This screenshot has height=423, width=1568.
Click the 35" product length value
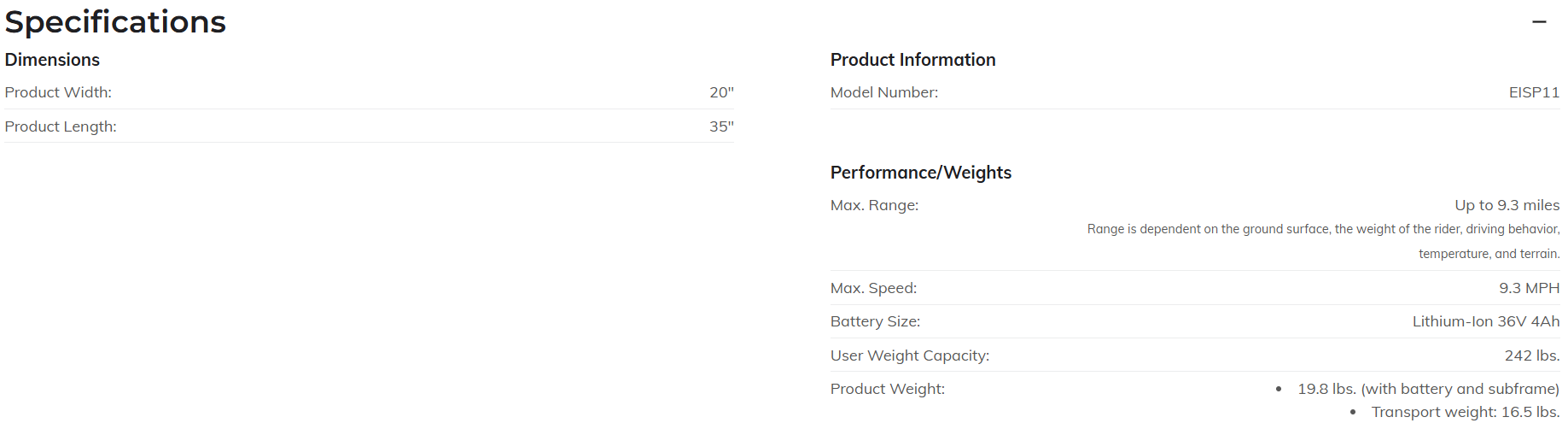[x=721, y=126]
